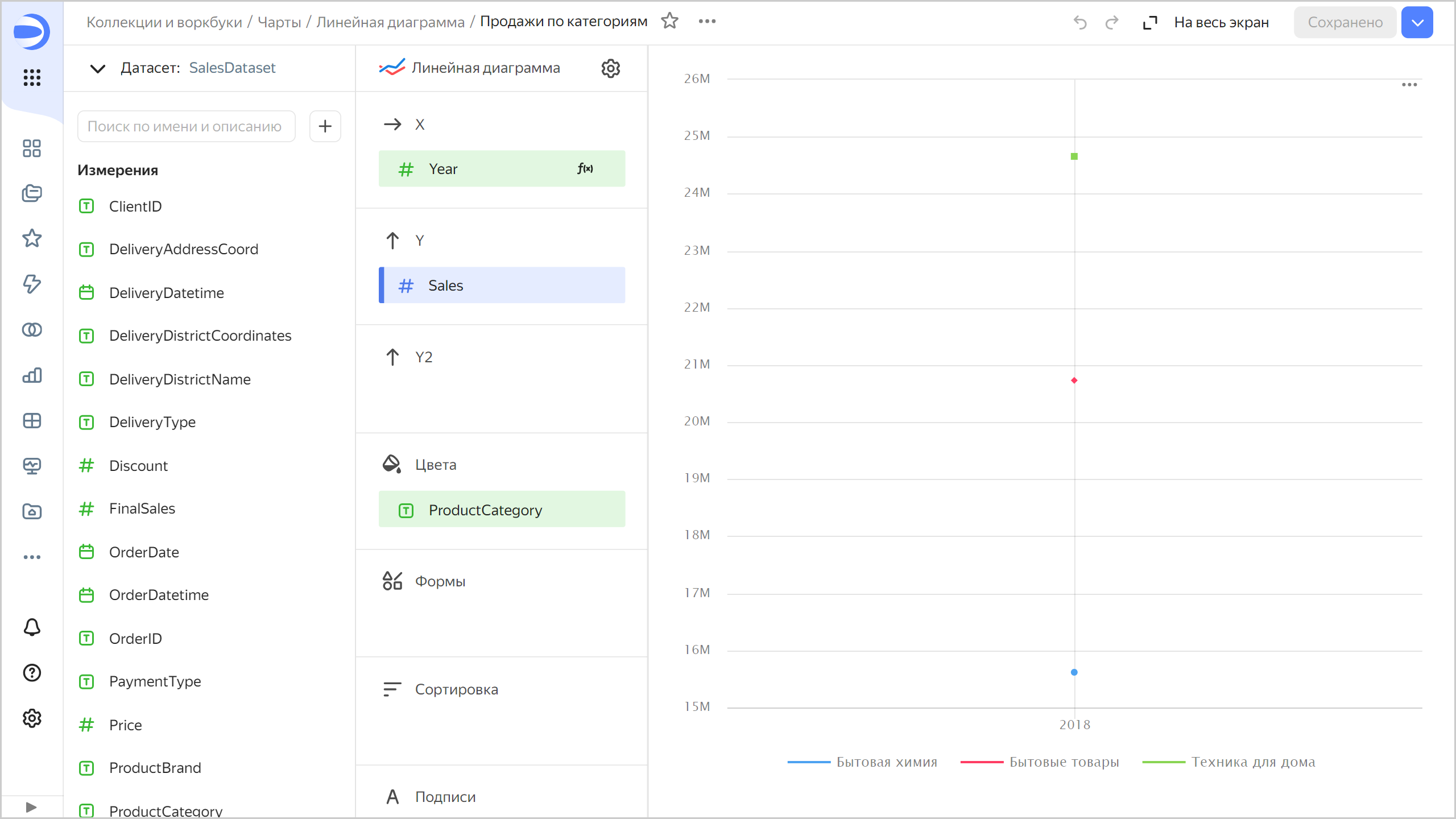1456x819 pixels.
Task: Collapse the dataset panel chevron
Action: tap(98, 69)
